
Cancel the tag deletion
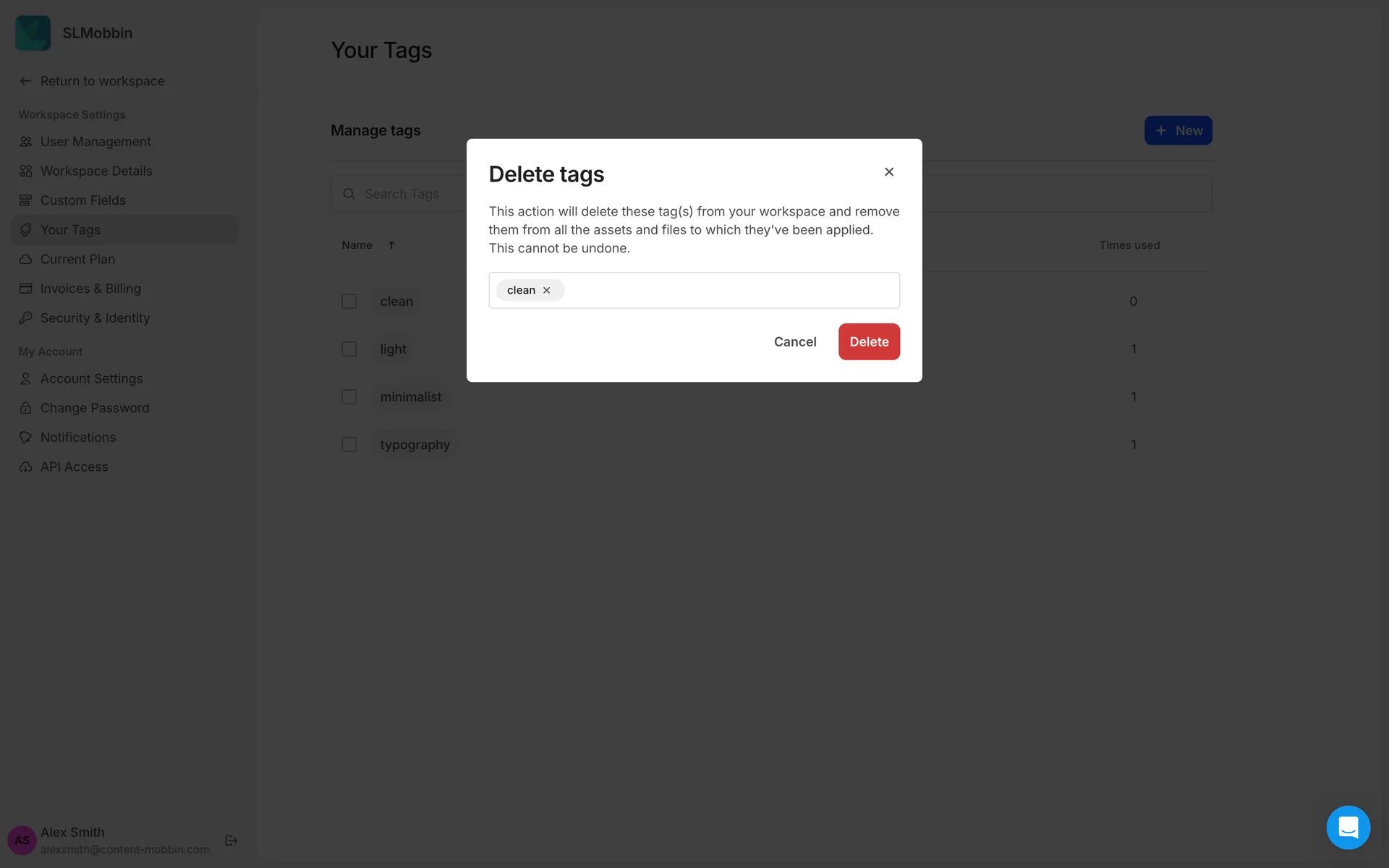pos(794,341)
